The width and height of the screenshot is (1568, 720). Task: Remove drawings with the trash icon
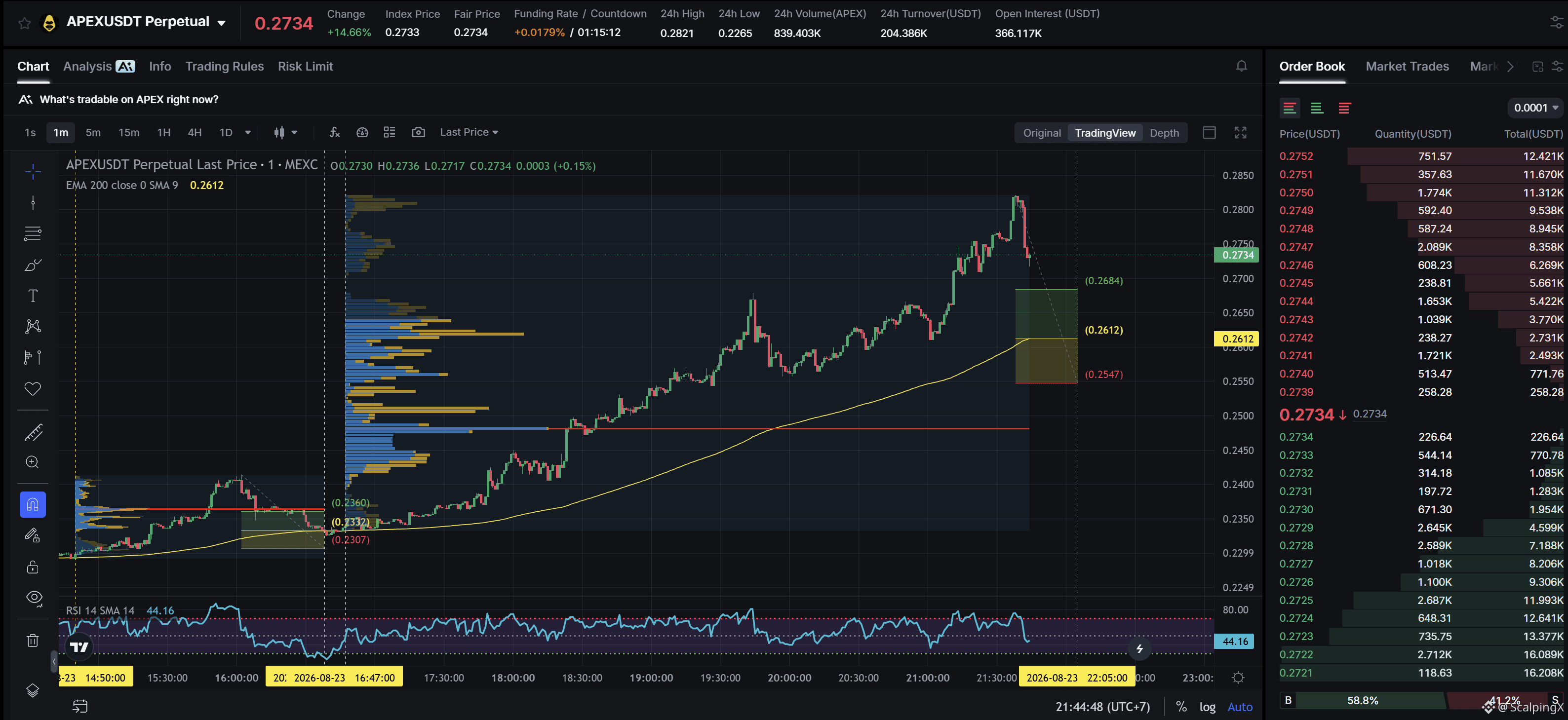point(33,640)
